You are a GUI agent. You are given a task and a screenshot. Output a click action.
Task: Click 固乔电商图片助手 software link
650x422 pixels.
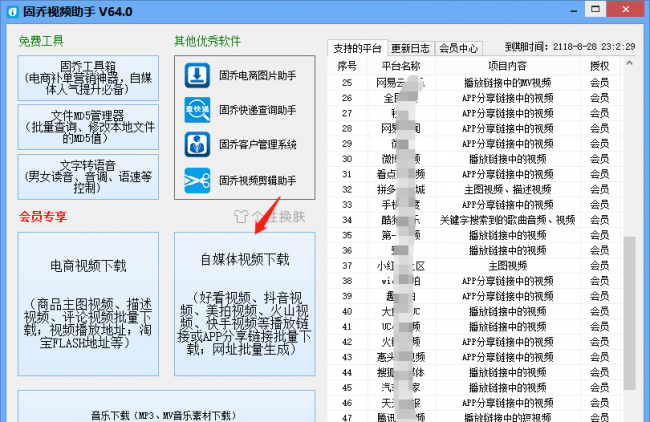(257, 75)
